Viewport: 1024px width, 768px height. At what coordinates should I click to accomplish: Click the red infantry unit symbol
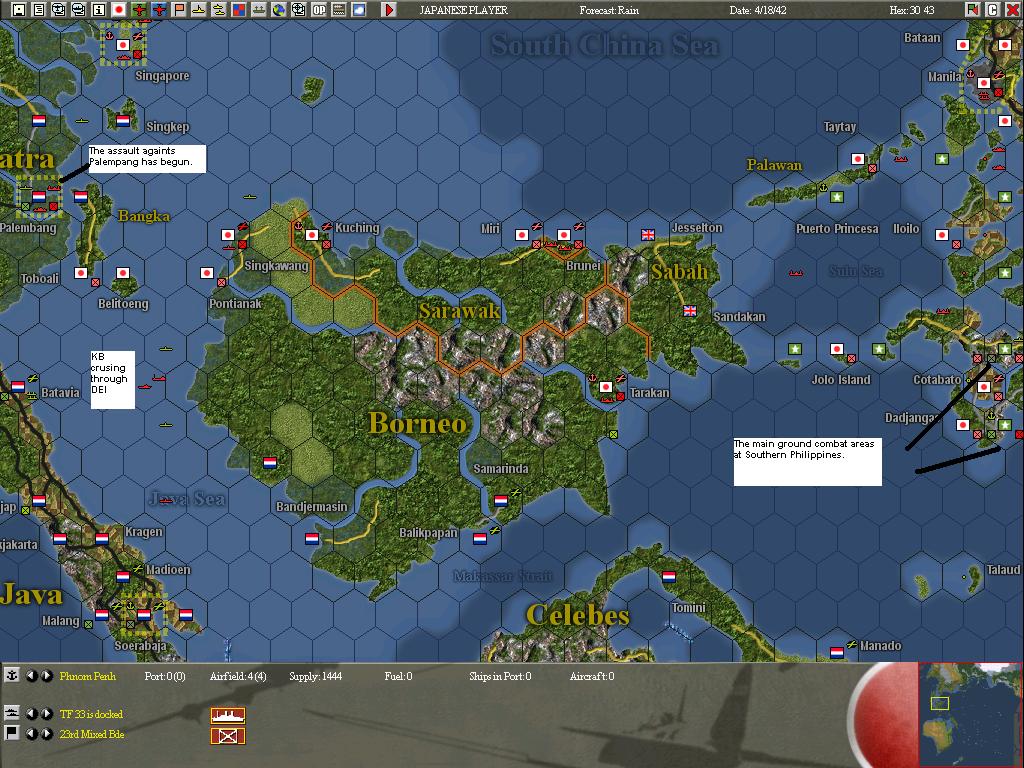(228, 736)
